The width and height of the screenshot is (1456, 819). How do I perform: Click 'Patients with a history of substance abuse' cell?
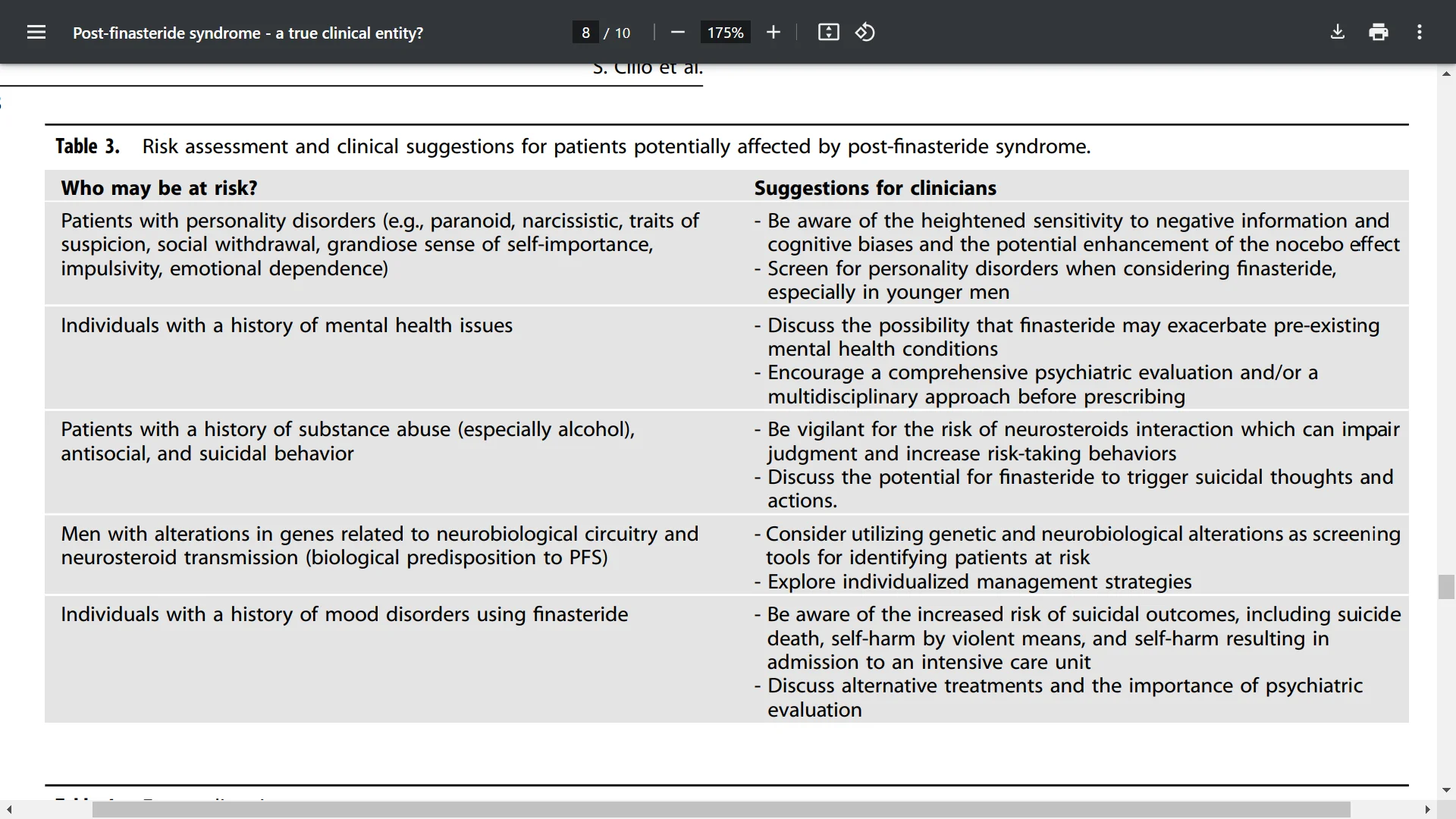[x=348, y=441]
